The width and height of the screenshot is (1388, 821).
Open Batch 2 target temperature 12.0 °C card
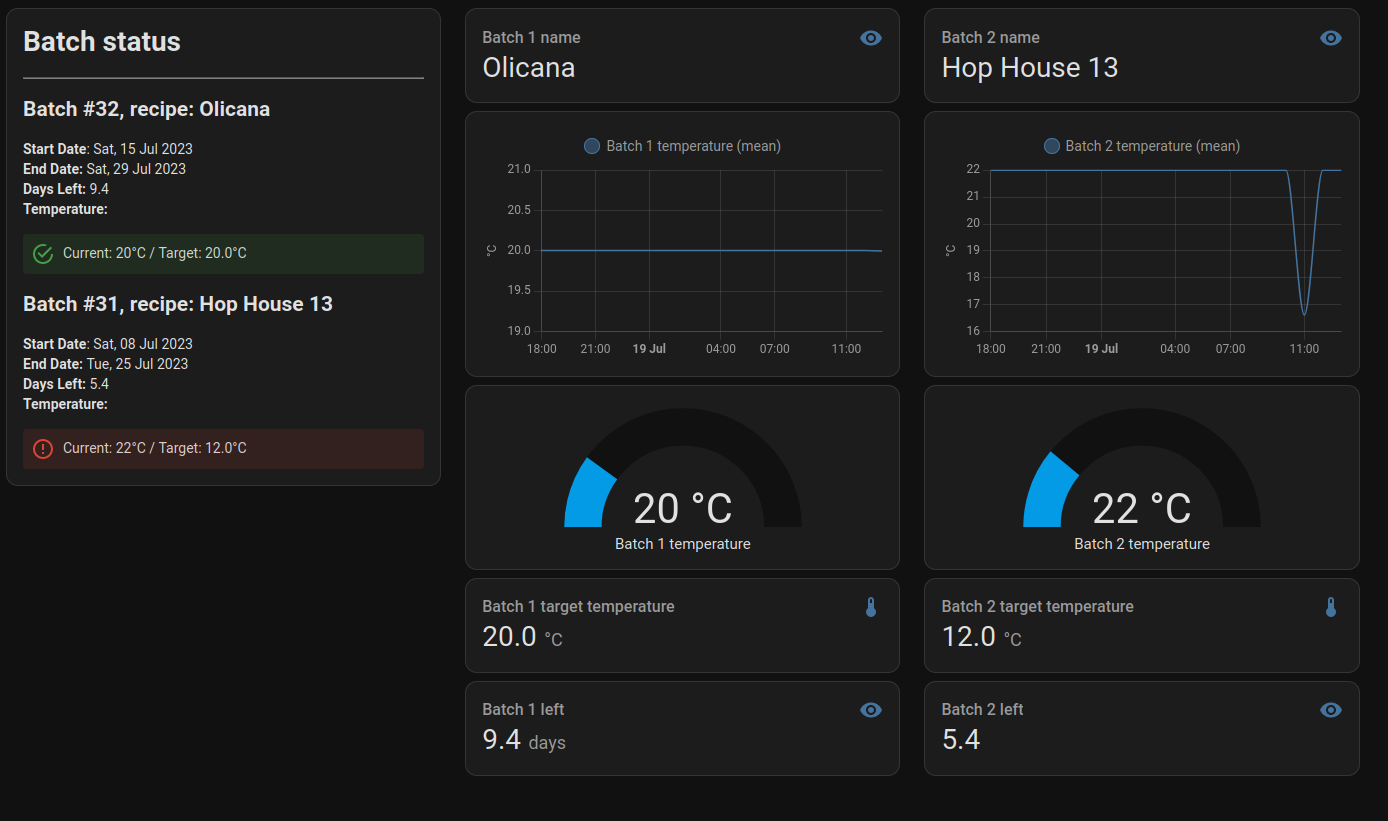coord(1141,625)
